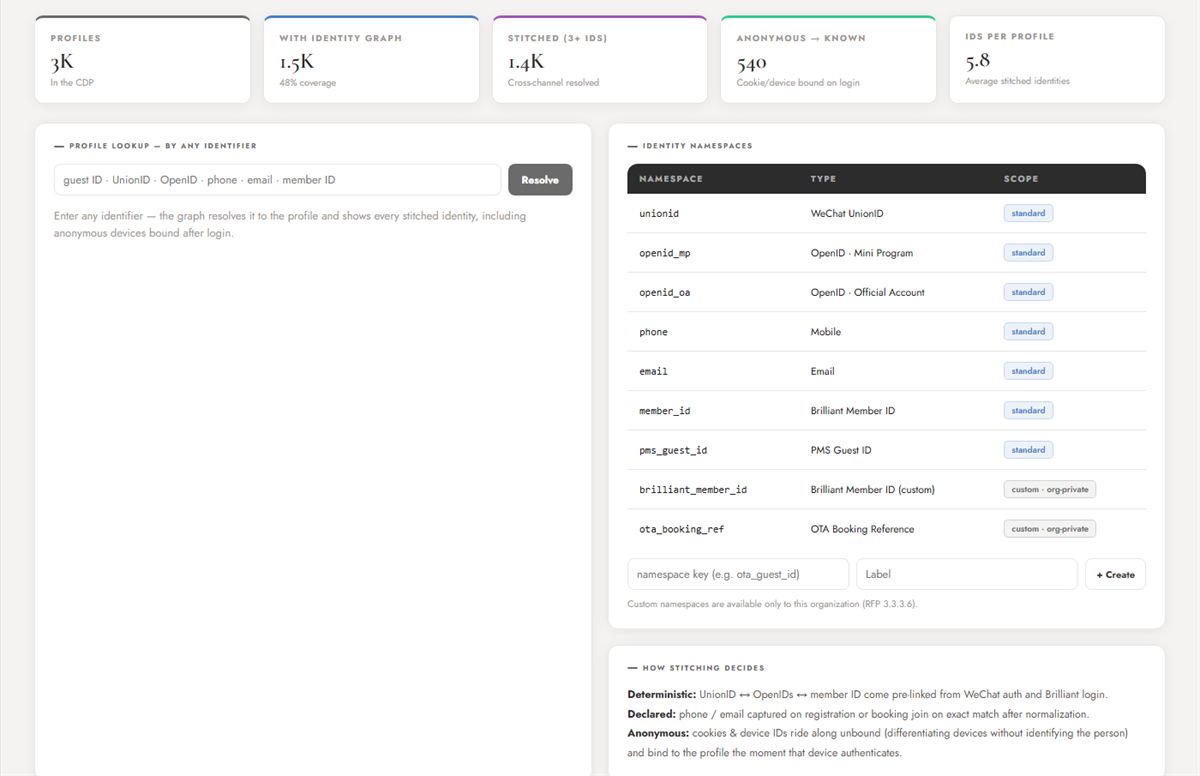Select the unionid namespace row
1200x776 pixels.
(x=886, y=213)
